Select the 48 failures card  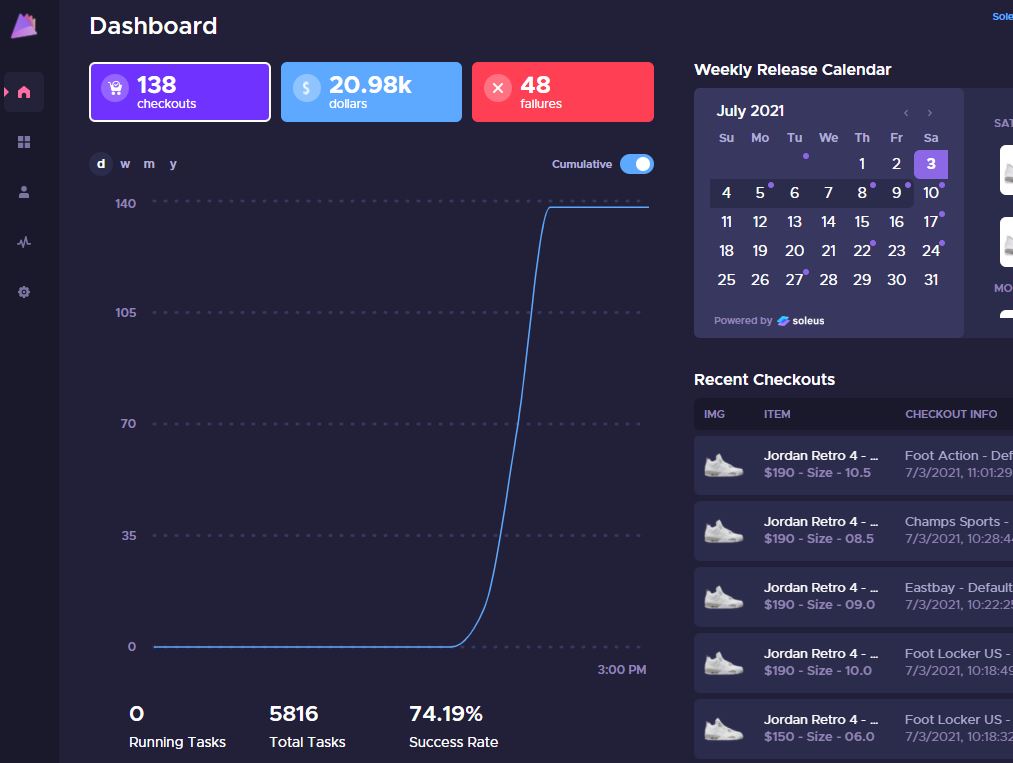pyautogui.click(x=563, y=92)
